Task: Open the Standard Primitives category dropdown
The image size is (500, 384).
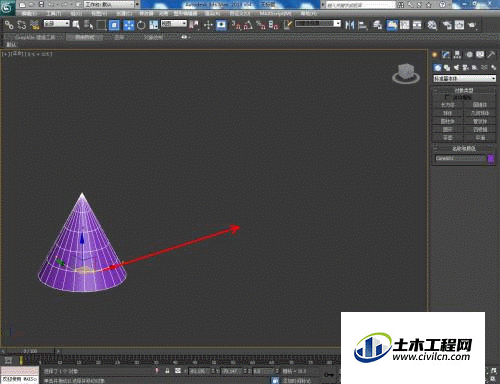Action: [464, 79]
